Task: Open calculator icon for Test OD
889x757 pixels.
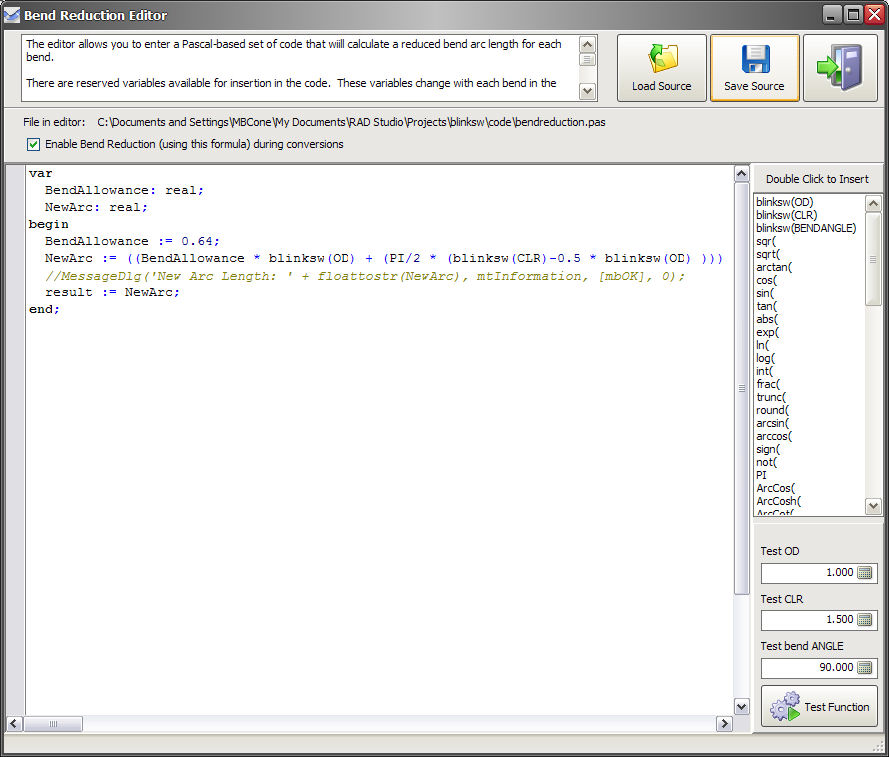Action: (x=866, y=573)
